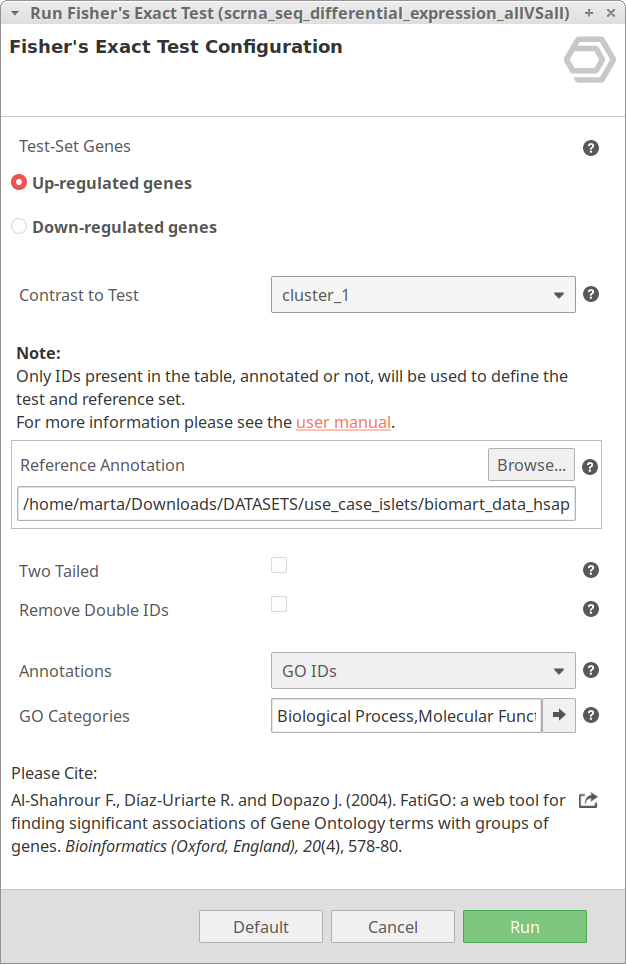Open Annotations GO IDs dropdown
The image size is (626, 964).
point(423,671)
